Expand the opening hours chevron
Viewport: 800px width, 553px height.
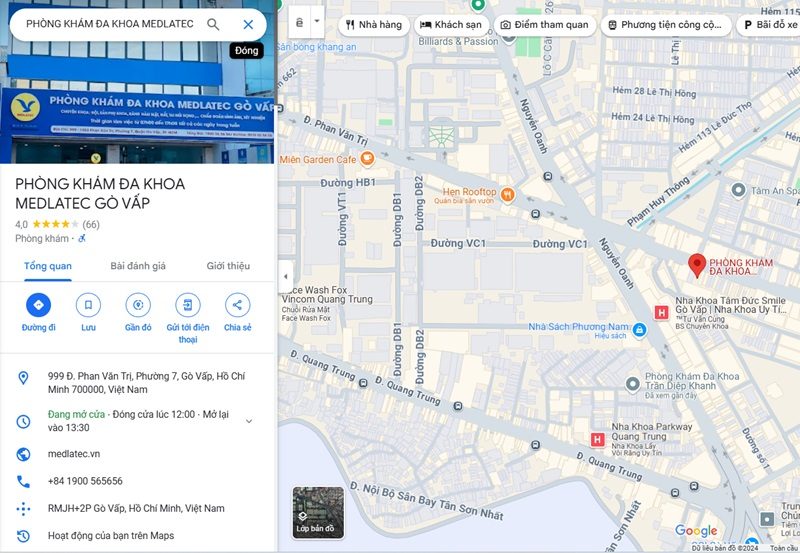tap(249, 421)
